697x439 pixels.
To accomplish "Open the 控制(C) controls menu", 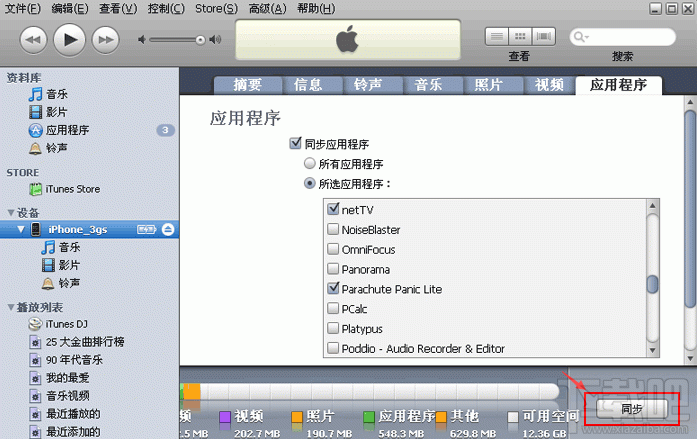I will (166, 8).
